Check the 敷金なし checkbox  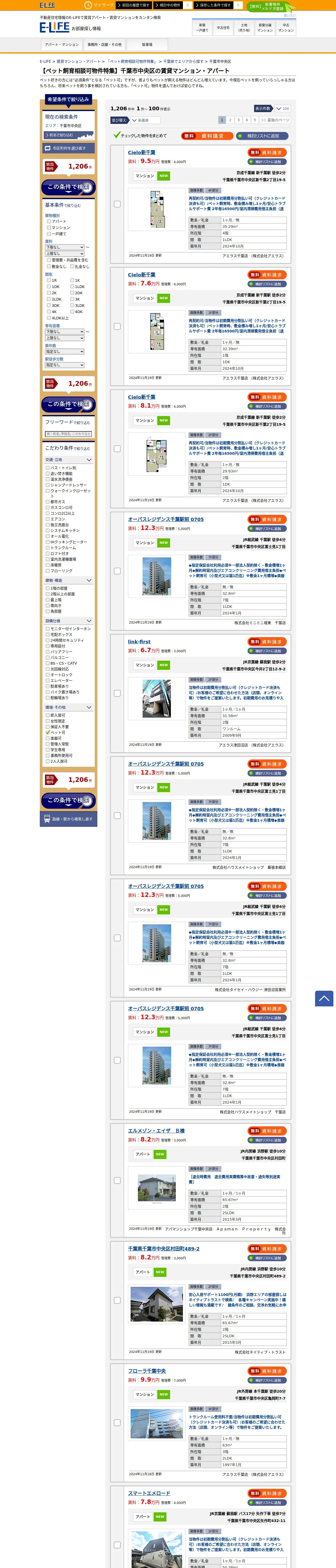point(49,266)
